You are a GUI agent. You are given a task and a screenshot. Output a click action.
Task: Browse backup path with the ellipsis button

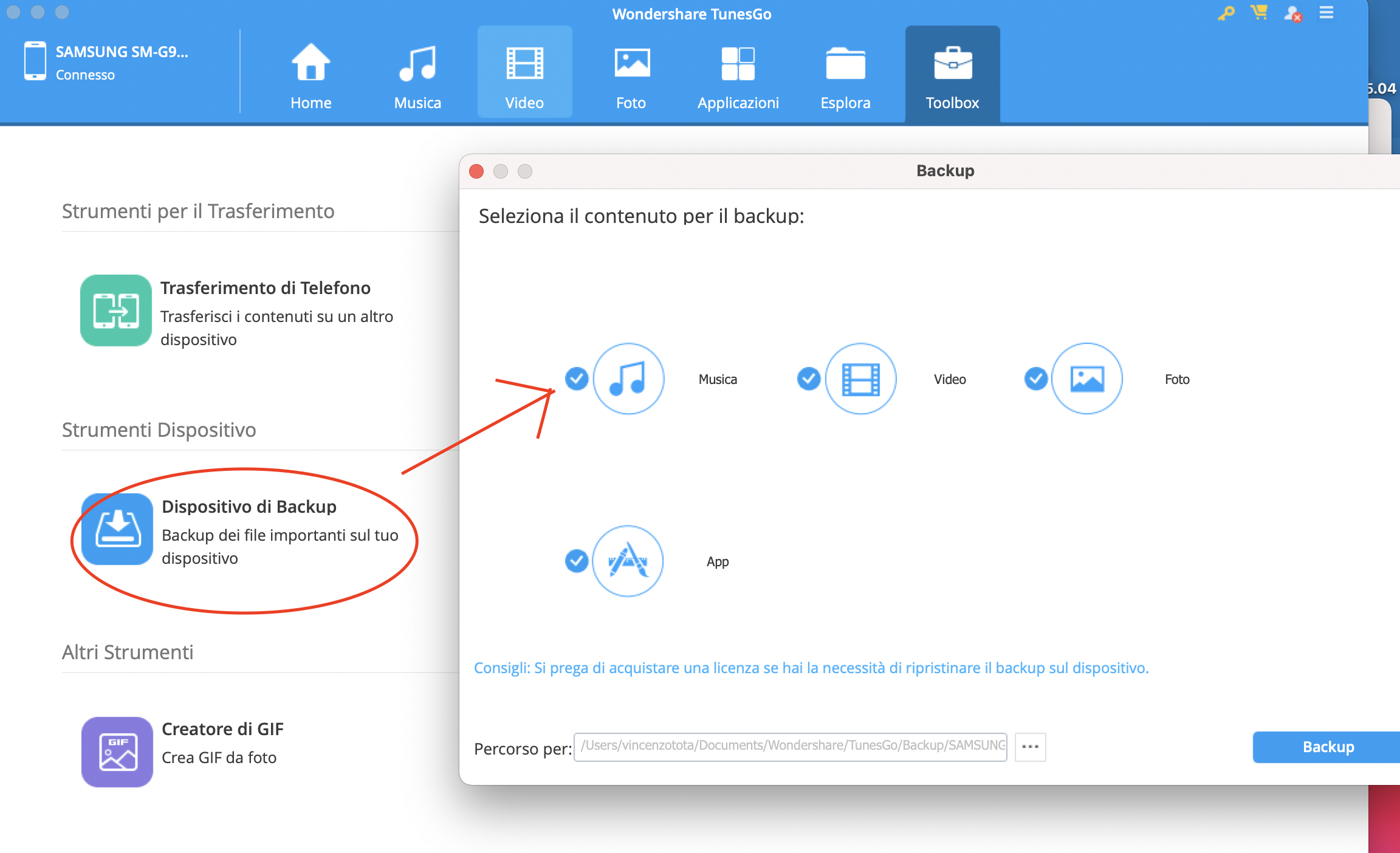(1031, 747)
